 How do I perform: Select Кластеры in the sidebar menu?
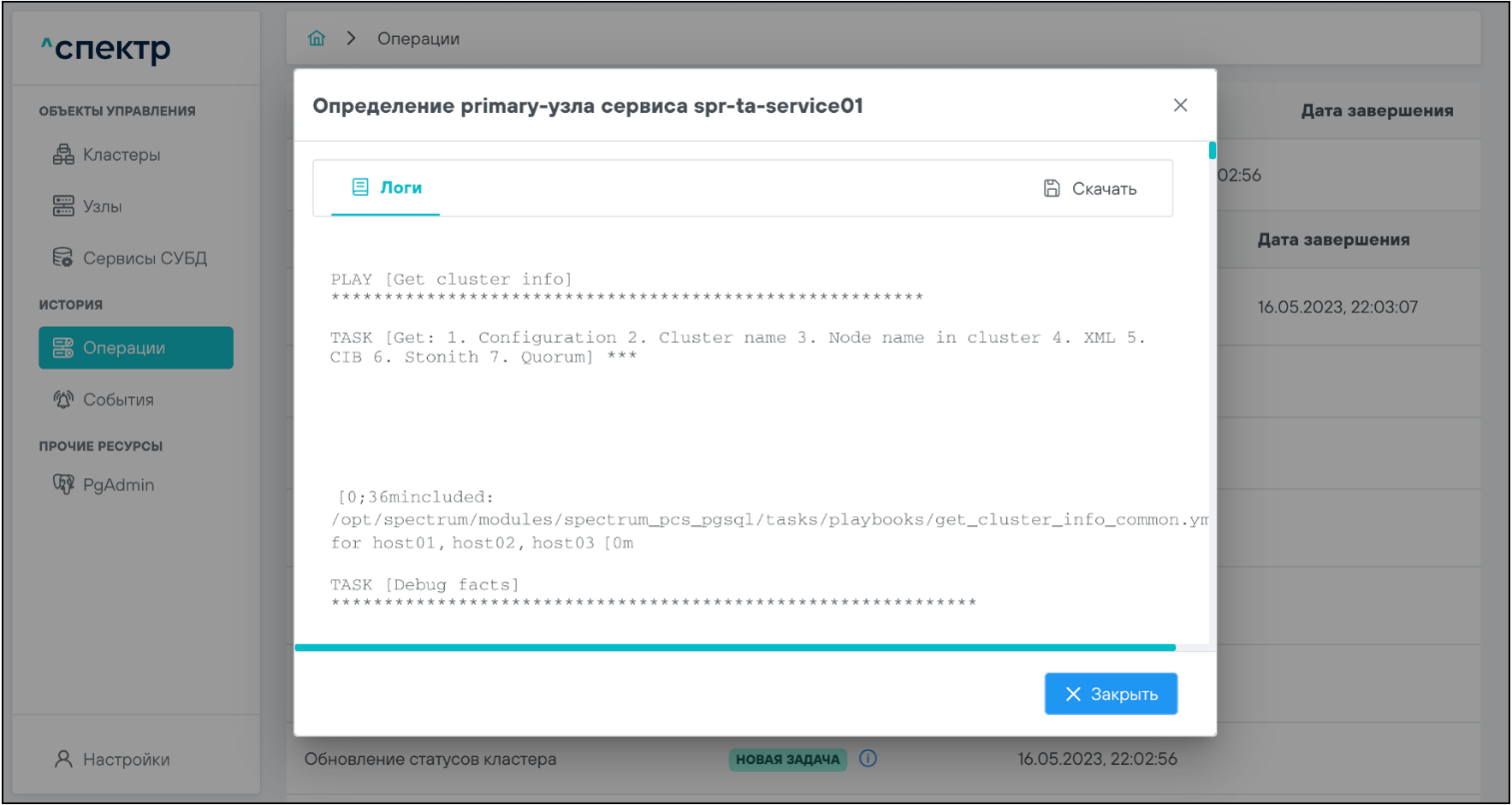coord(122,155)
